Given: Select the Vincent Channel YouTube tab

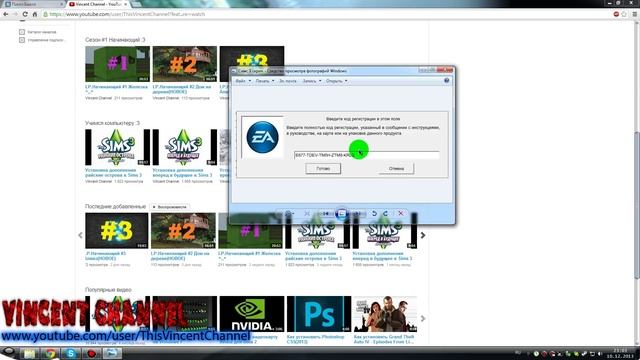Looking at the screenshot, I should (98, 4).
